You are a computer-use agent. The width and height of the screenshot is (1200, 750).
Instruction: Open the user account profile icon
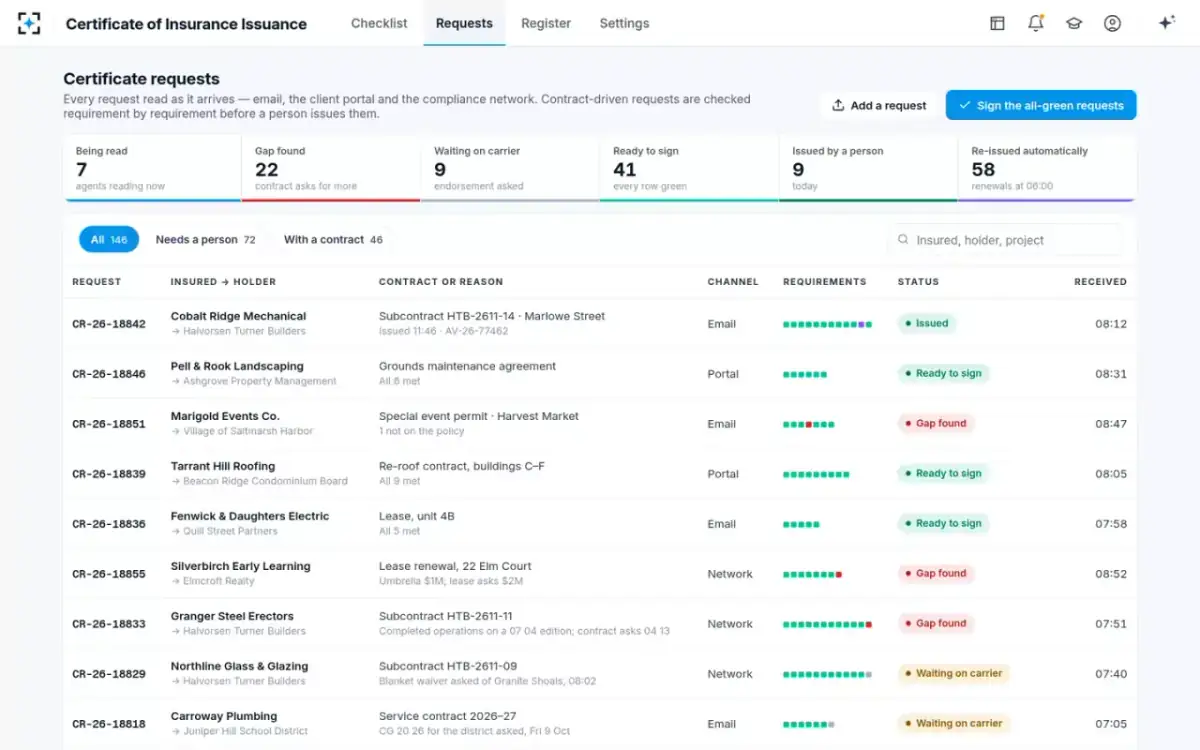point(1112,23)
